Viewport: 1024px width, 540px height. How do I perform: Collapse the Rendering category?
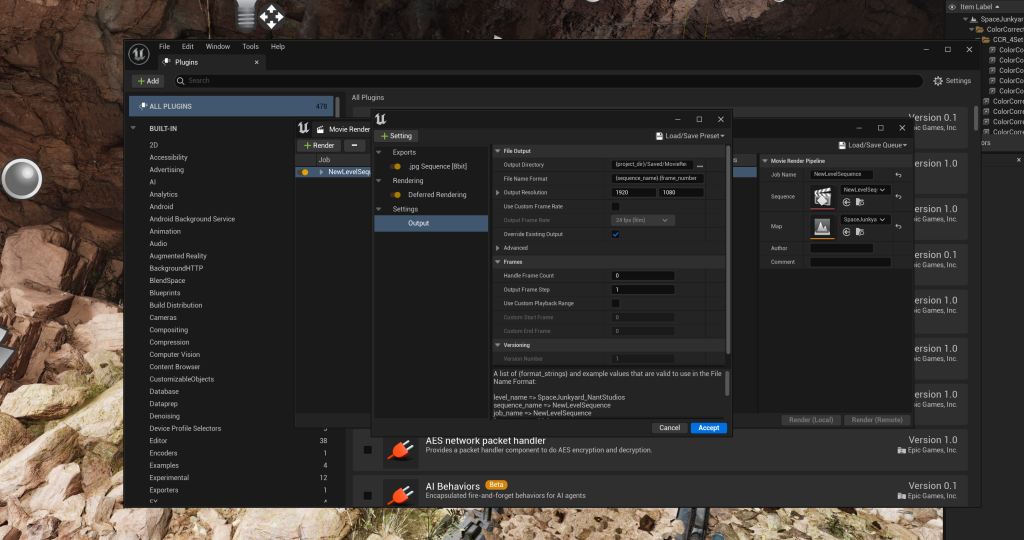pyautogui.click(x=379, y=181)
